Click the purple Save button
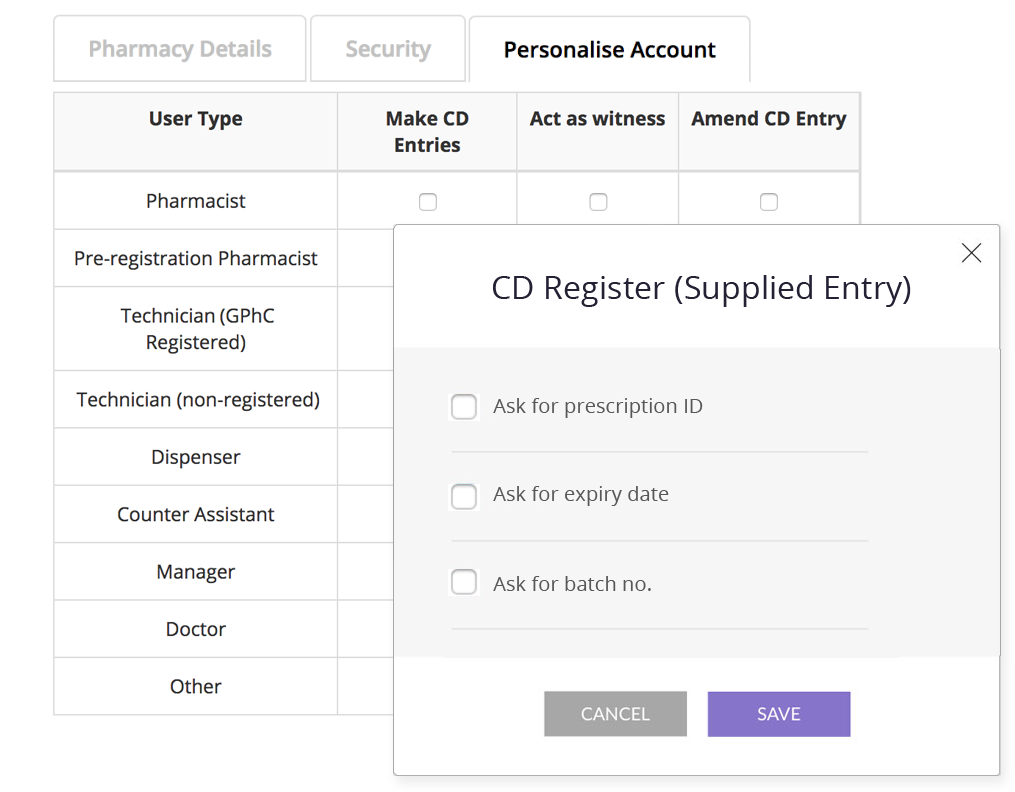 [x=779, y=714]
